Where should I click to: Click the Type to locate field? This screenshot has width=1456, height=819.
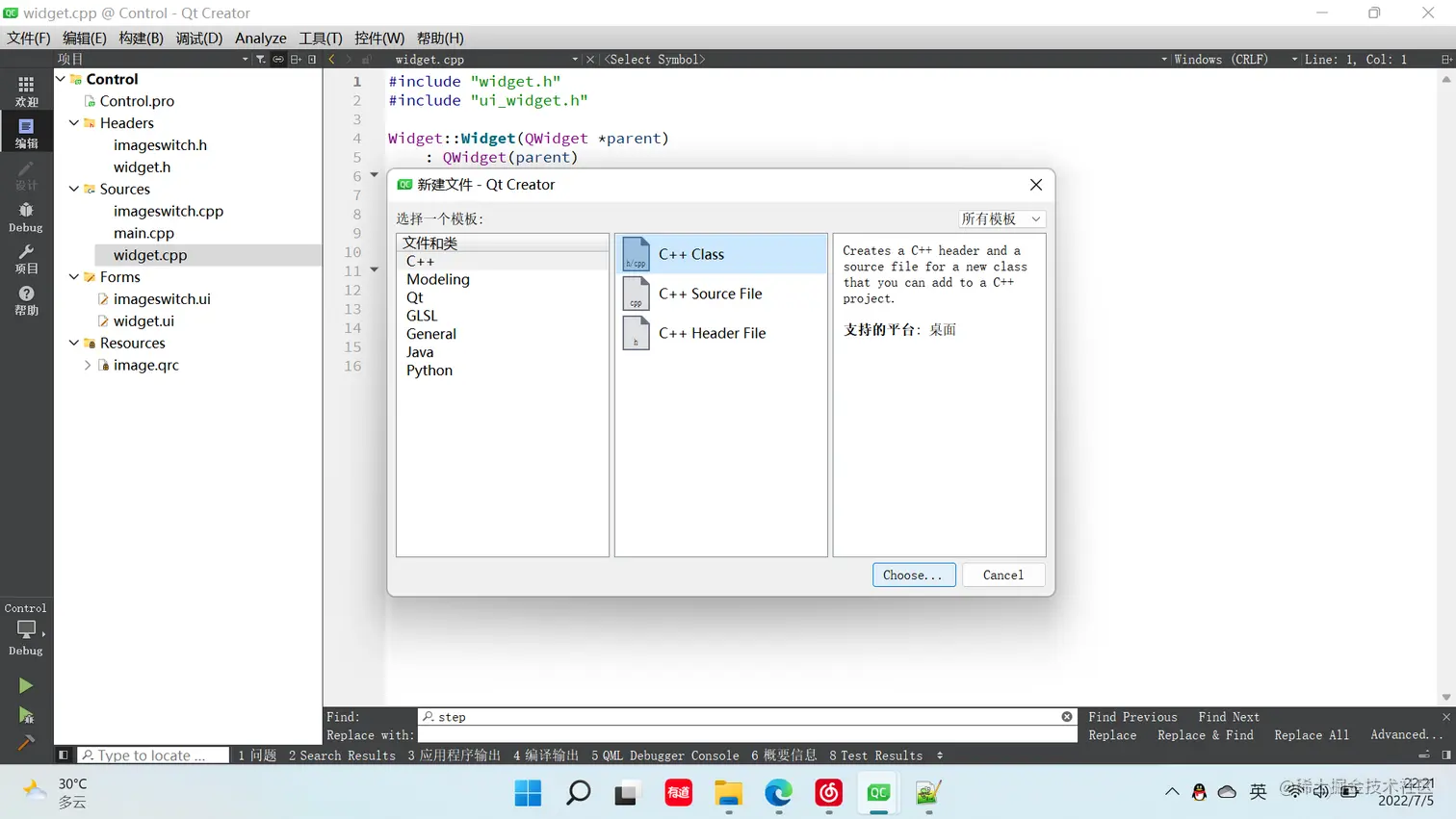(153, 755)
